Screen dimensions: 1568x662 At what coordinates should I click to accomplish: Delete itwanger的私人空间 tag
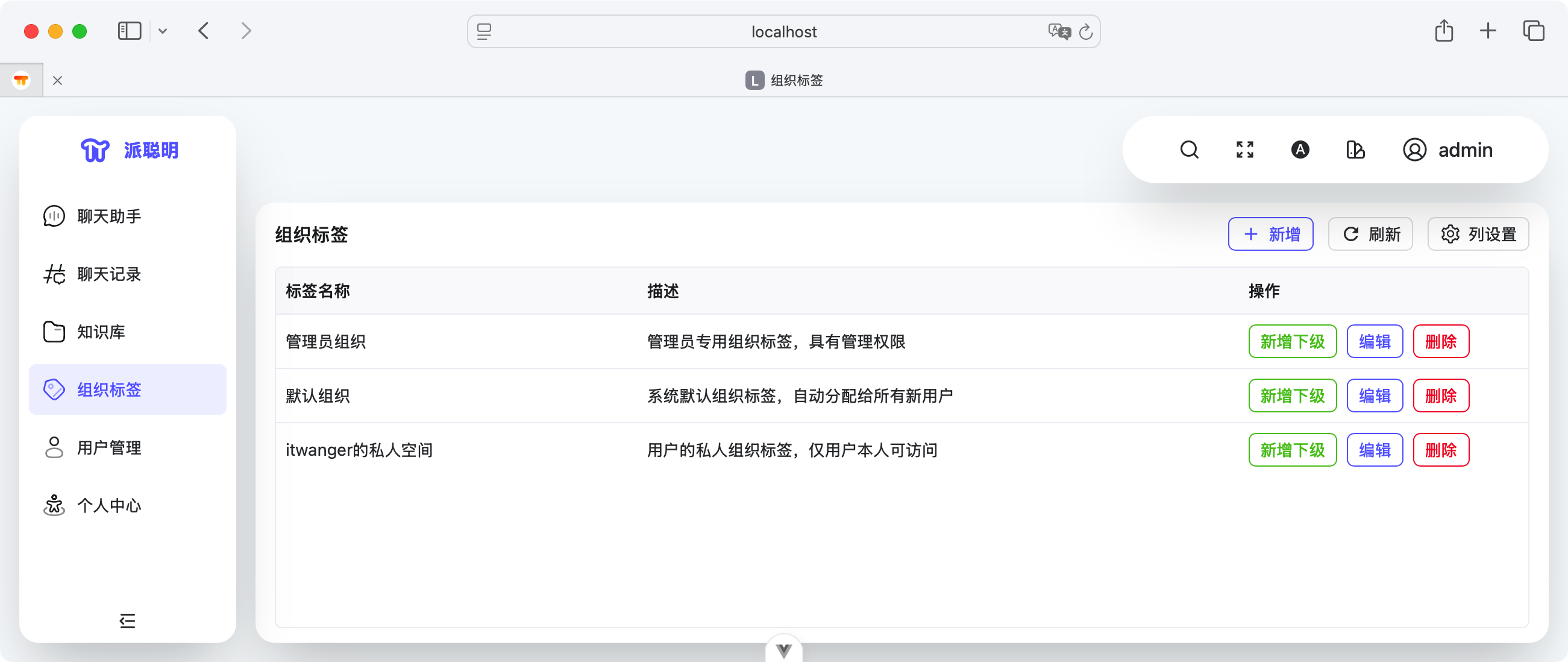point(1441,450)
